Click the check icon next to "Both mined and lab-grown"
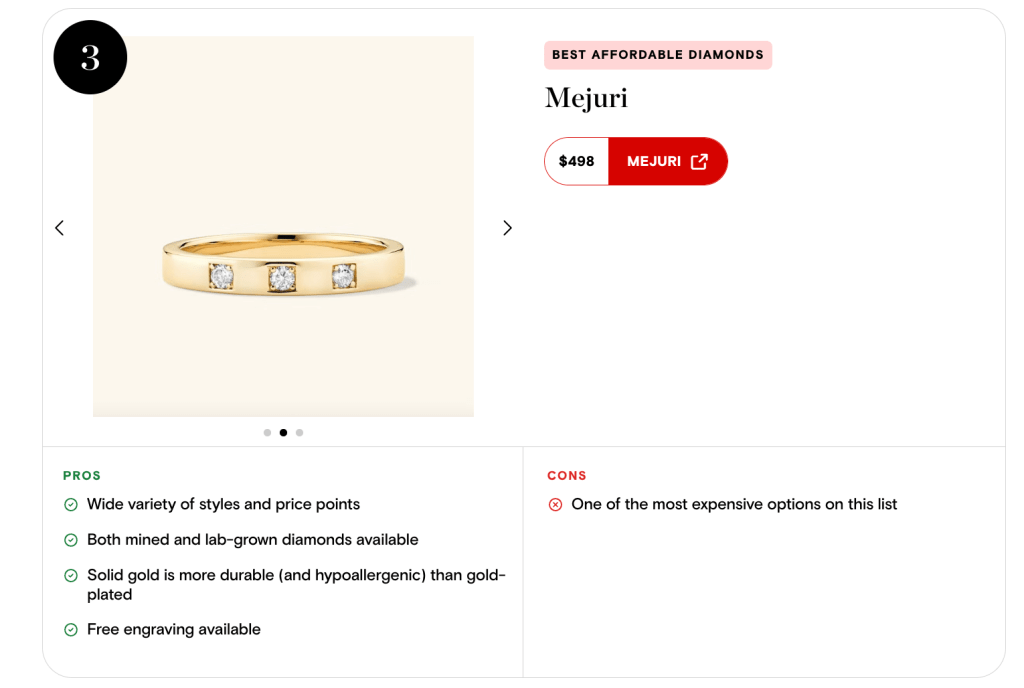Image resolution: width=1024 pixels, height=688 pixels. click(71, 540)
